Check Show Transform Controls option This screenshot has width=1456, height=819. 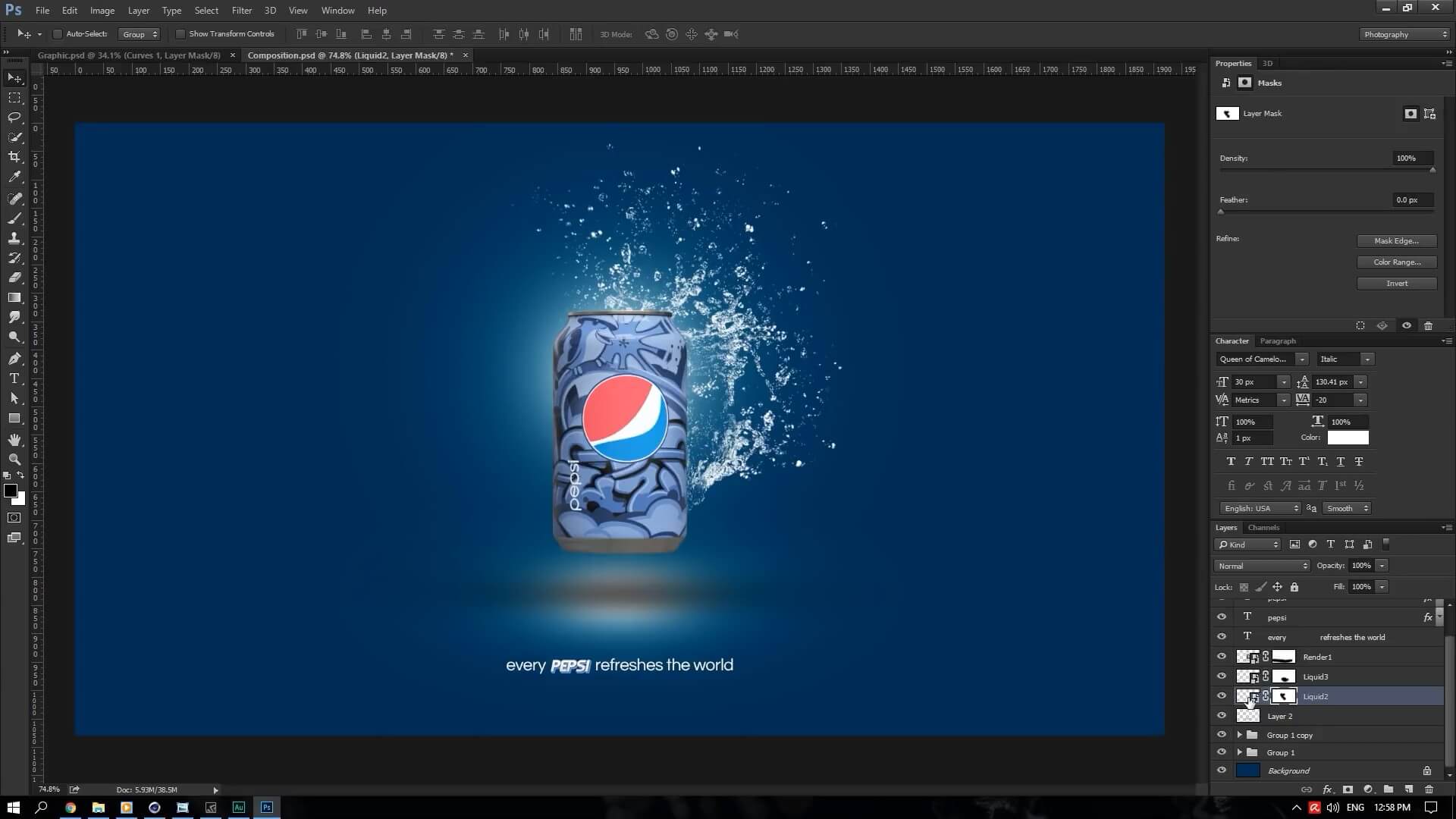(180, 34)
